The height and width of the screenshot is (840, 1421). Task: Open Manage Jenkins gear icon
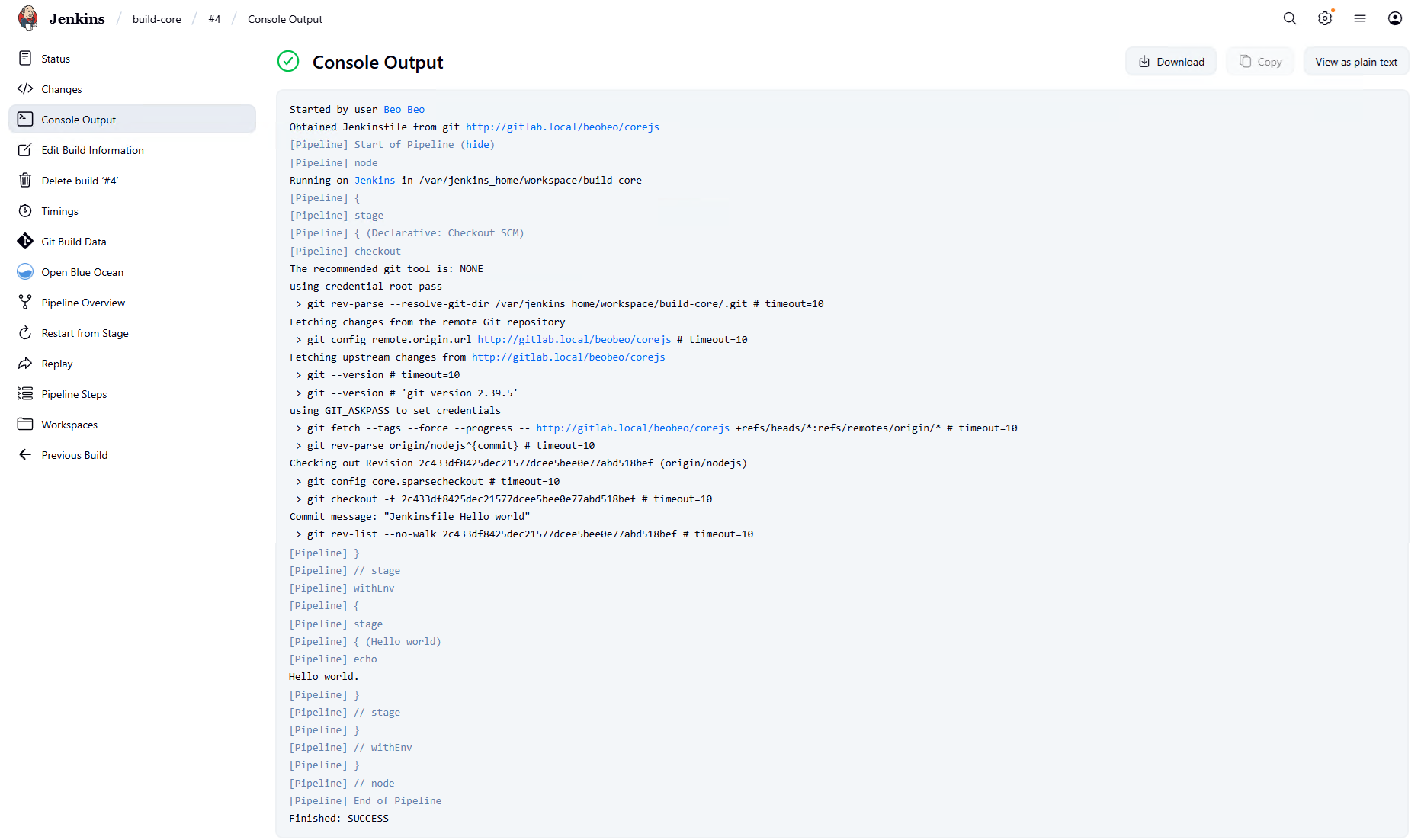pyautogui.click(x=1325, y=18)
